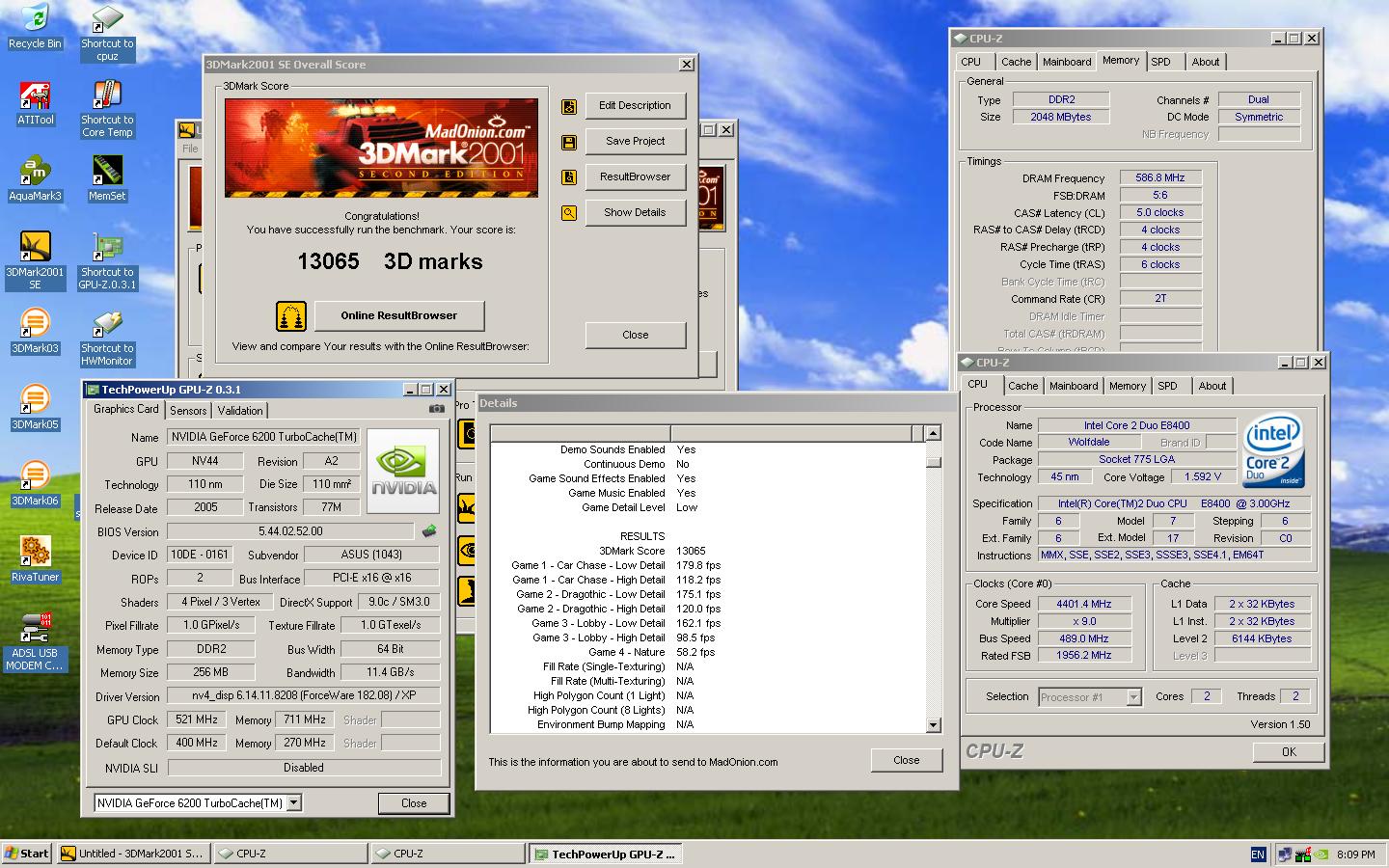The width and height of the screenshot is (1389, 868).
Task: Click the GPU-Z BIOS Version field
Action: (290, 531)
